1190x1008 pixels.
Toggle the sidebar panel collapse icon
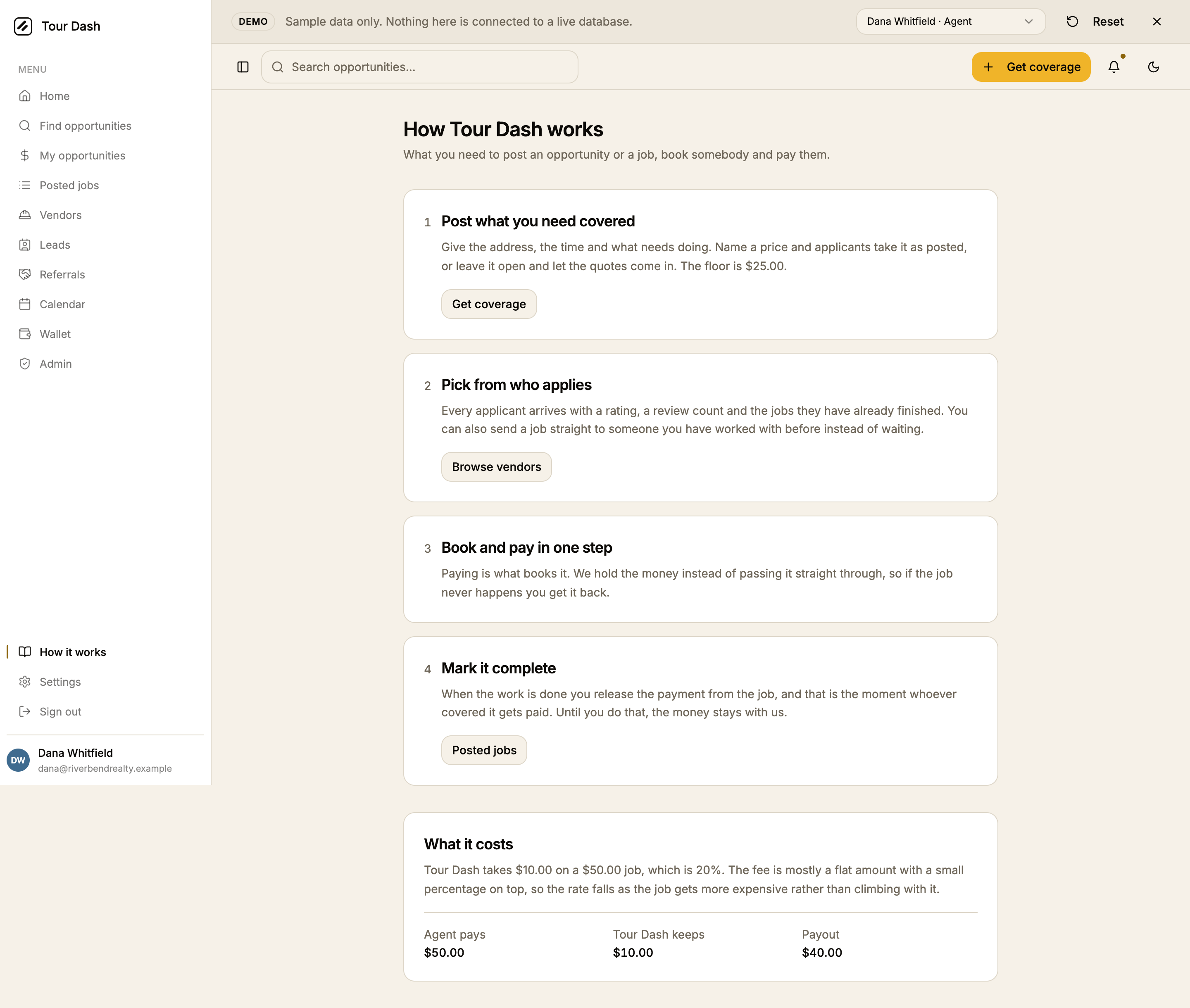coord(243,67)
